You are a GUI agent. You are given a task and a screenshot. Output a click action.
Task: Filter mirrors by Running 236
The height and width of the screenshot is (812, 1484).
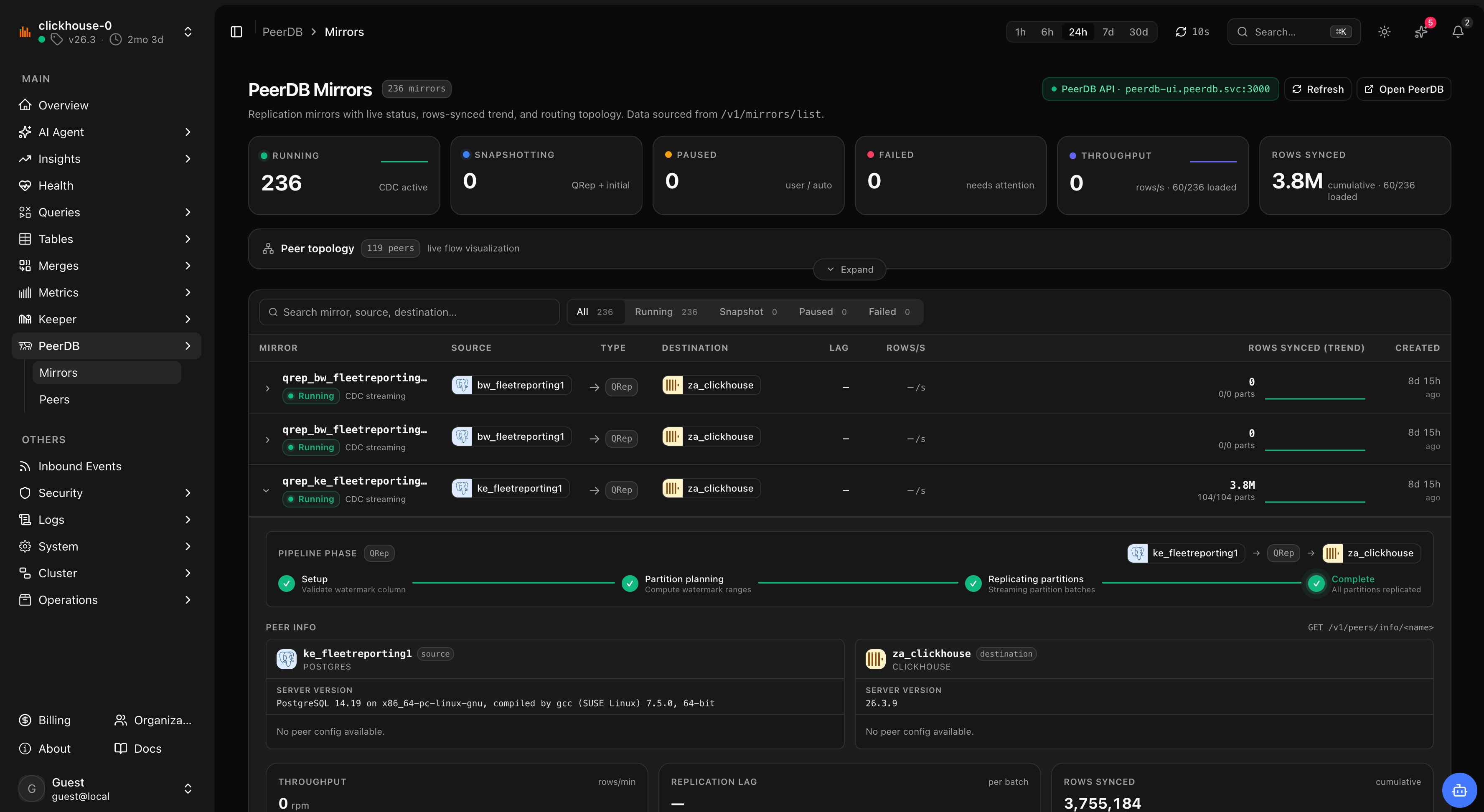pyautogui.click(x=666, y=312)
